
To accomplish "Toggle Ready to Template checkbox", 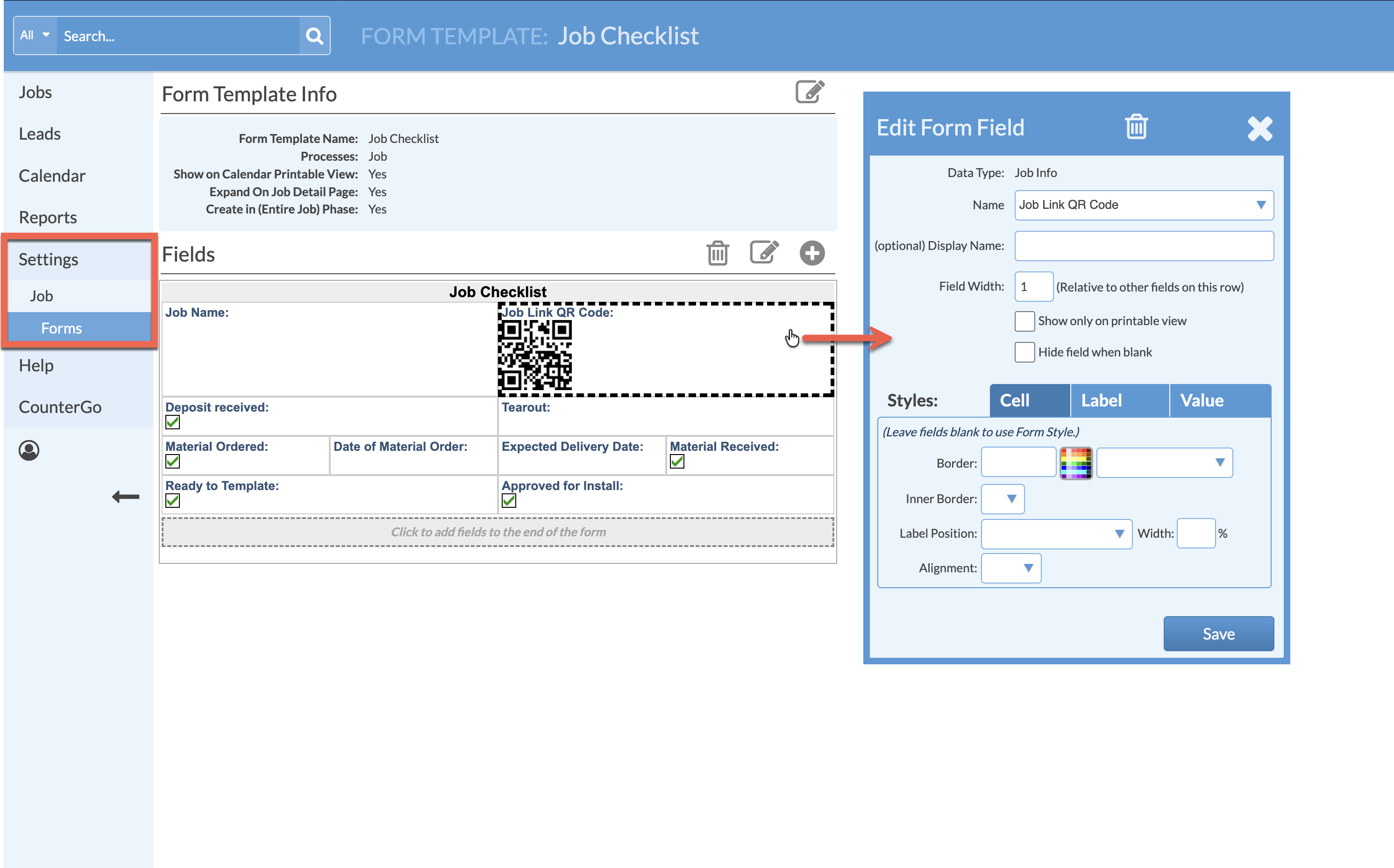I will (x=173, y=501).
